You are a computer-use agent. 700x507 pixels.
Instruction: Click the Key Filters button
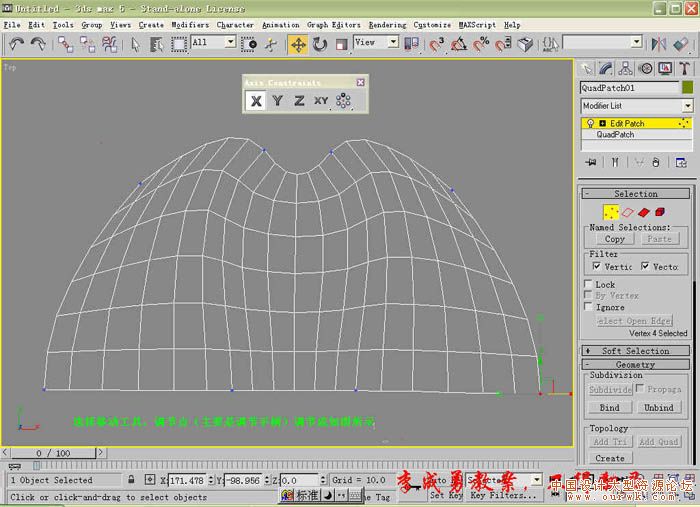(503, 495)
